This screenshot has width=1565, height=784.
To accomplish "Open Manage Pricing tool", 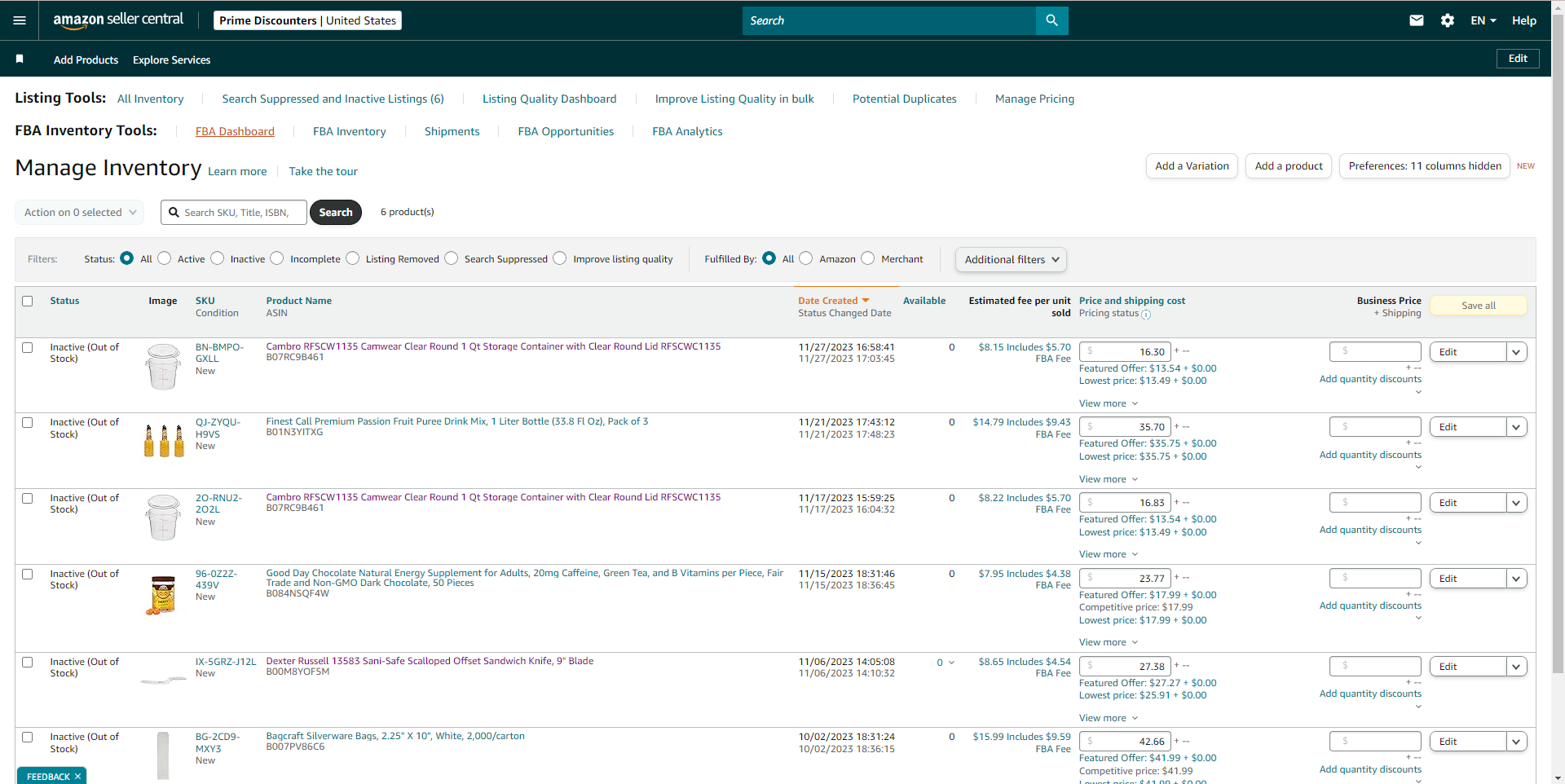I will [1034, 99].
